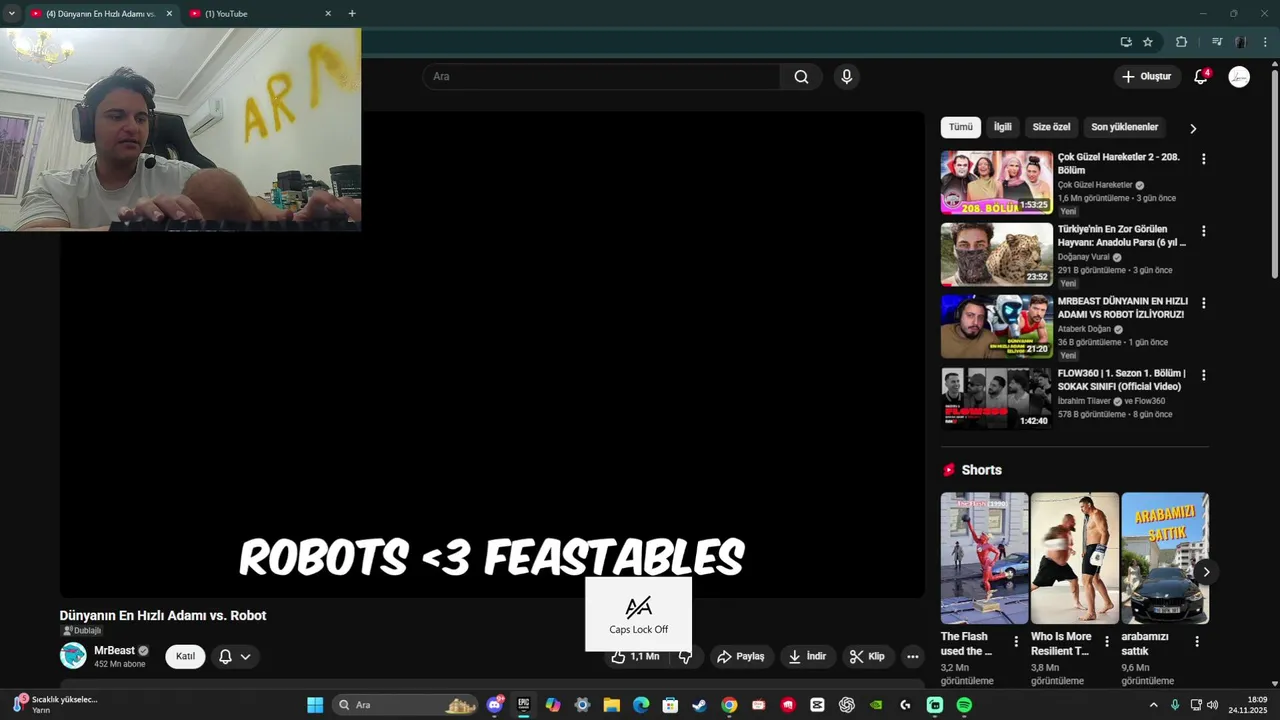
Task: Close the Dünyanın En Hızlı Adamı tab
Action: point(169,14)
